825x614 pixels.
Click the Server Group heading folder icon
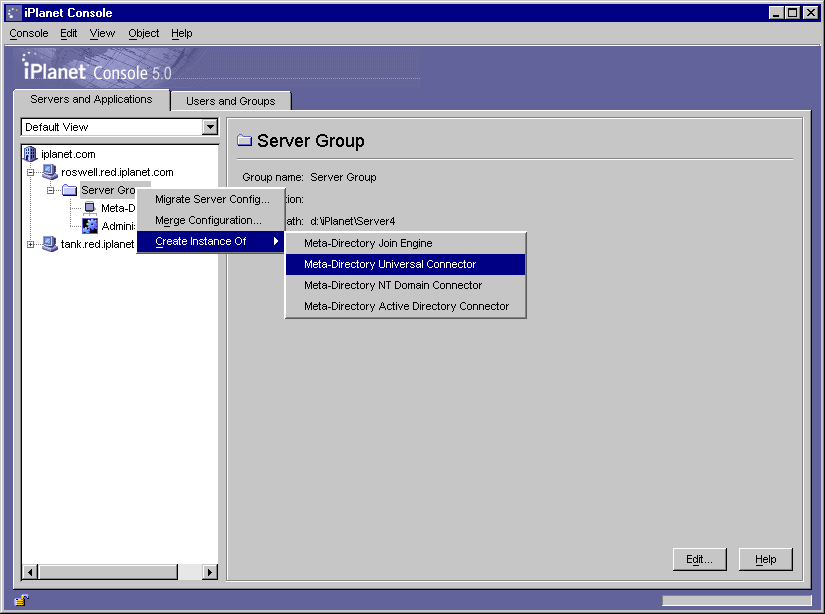tap(244, 140)
